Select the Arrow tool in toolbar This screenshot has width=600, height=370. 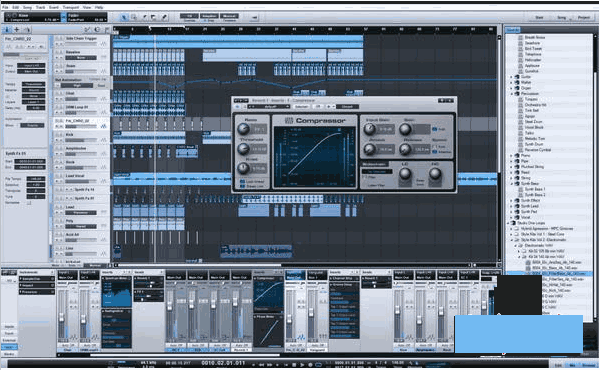coord(124,17)
